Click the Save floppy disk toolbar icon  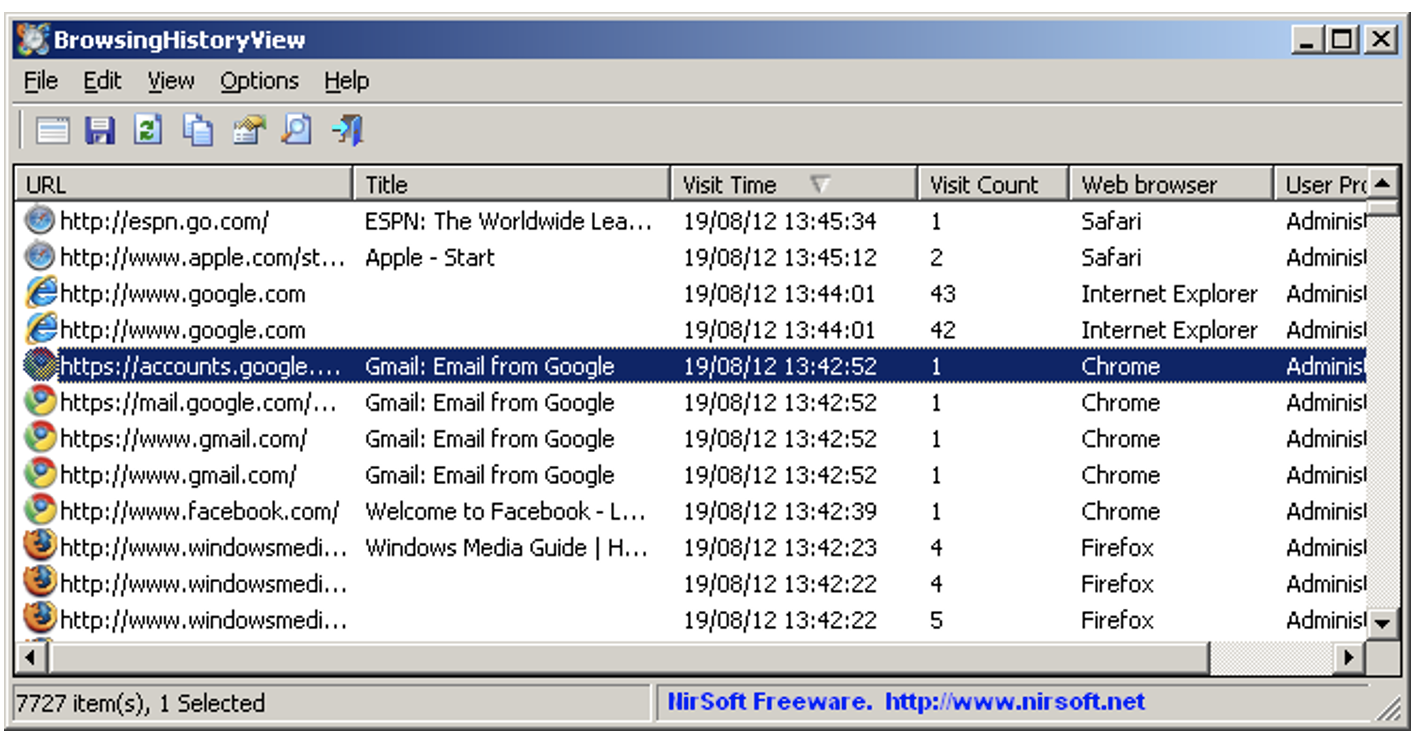coord(100,130)
